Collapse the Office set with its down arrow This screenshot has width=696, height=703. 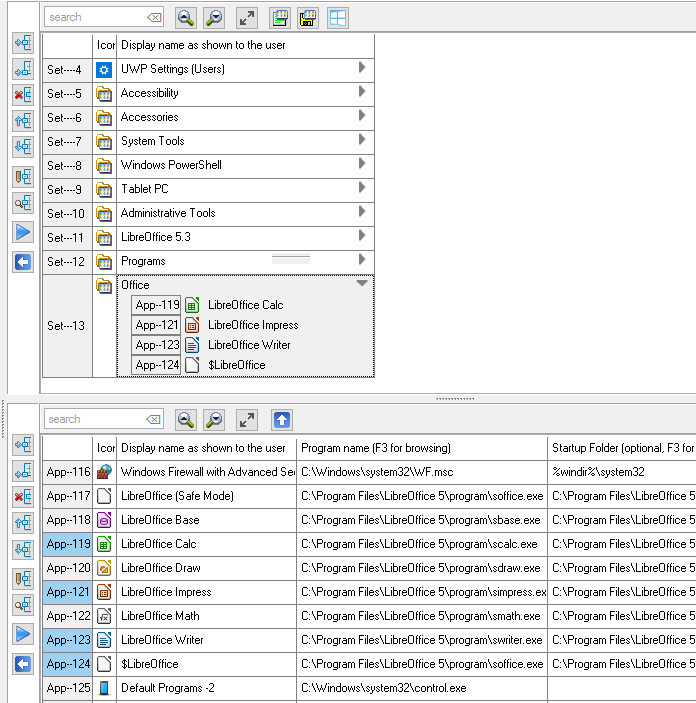(x=362, y=284)
